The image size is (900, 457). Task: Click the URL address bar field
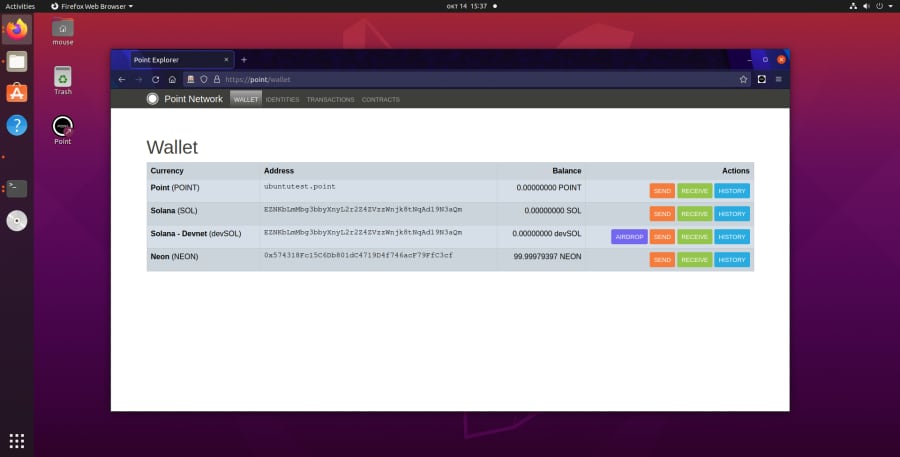point(468,79)
